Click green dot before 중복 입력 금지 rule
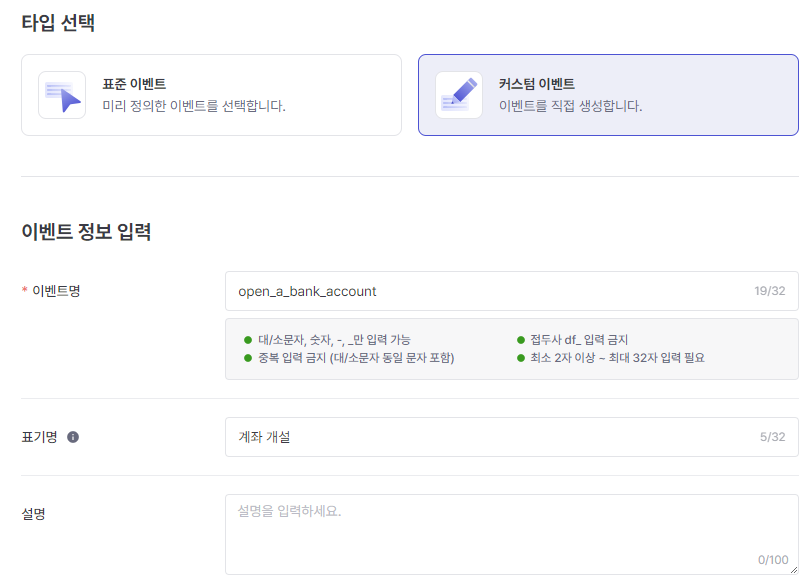 point(248,357)
